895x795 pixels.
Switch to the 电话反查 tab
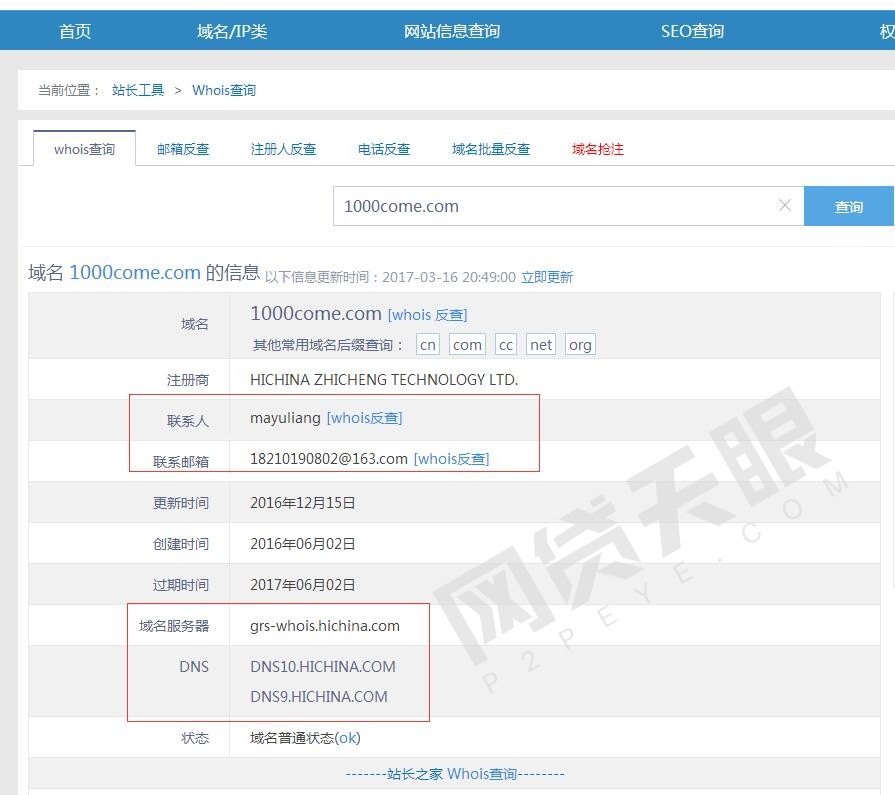tap(384, 149)
